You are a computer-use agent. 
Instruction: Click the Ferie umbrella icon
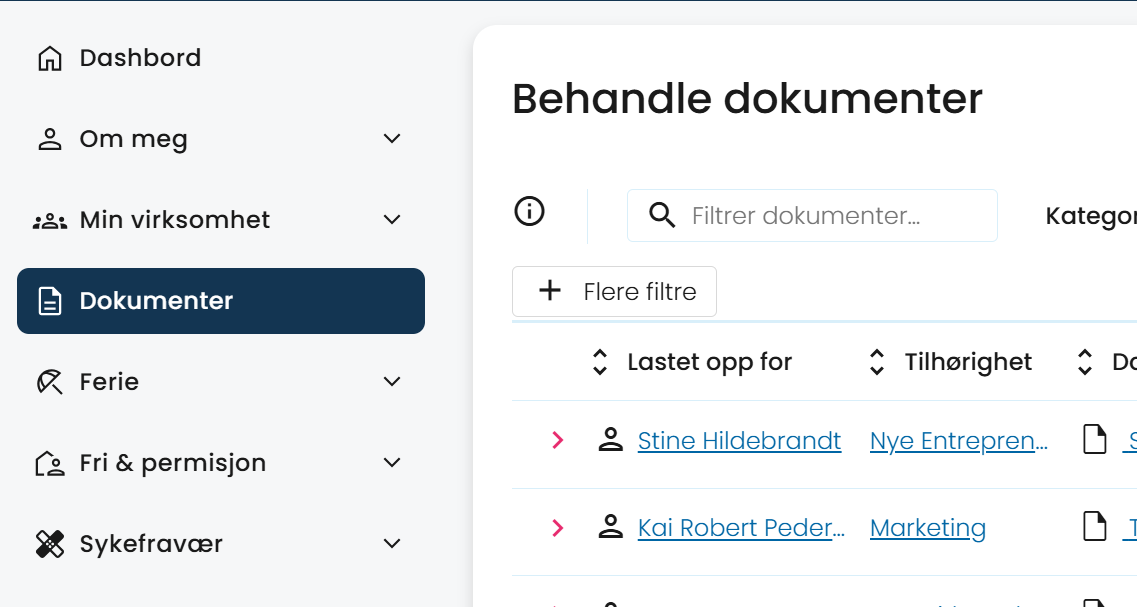coord(49,381)
